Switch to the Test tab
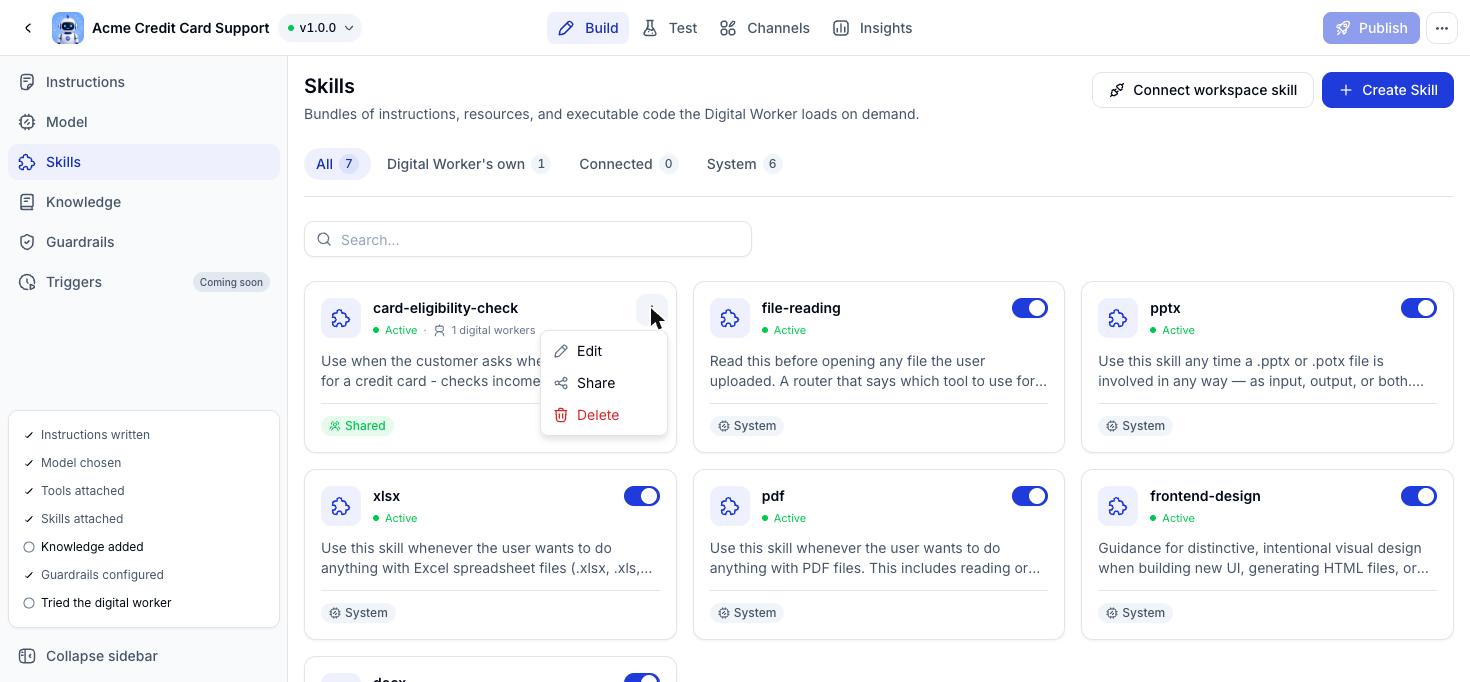This screenshot has width=1470, height=682. pos(670,28)
